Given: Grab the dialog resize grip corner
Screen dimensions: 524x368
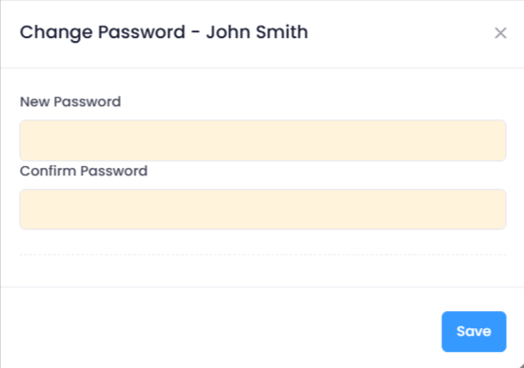Looking at the screenshot, I should [520, 365].
